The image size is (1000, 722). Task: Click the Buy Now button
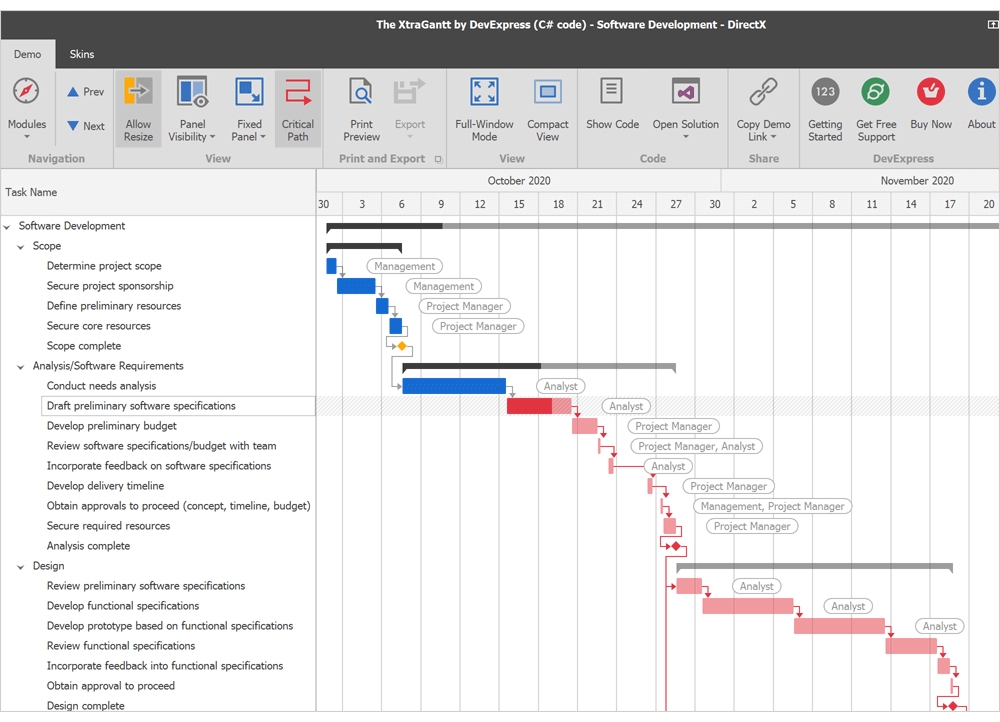(x=930, y=105)
